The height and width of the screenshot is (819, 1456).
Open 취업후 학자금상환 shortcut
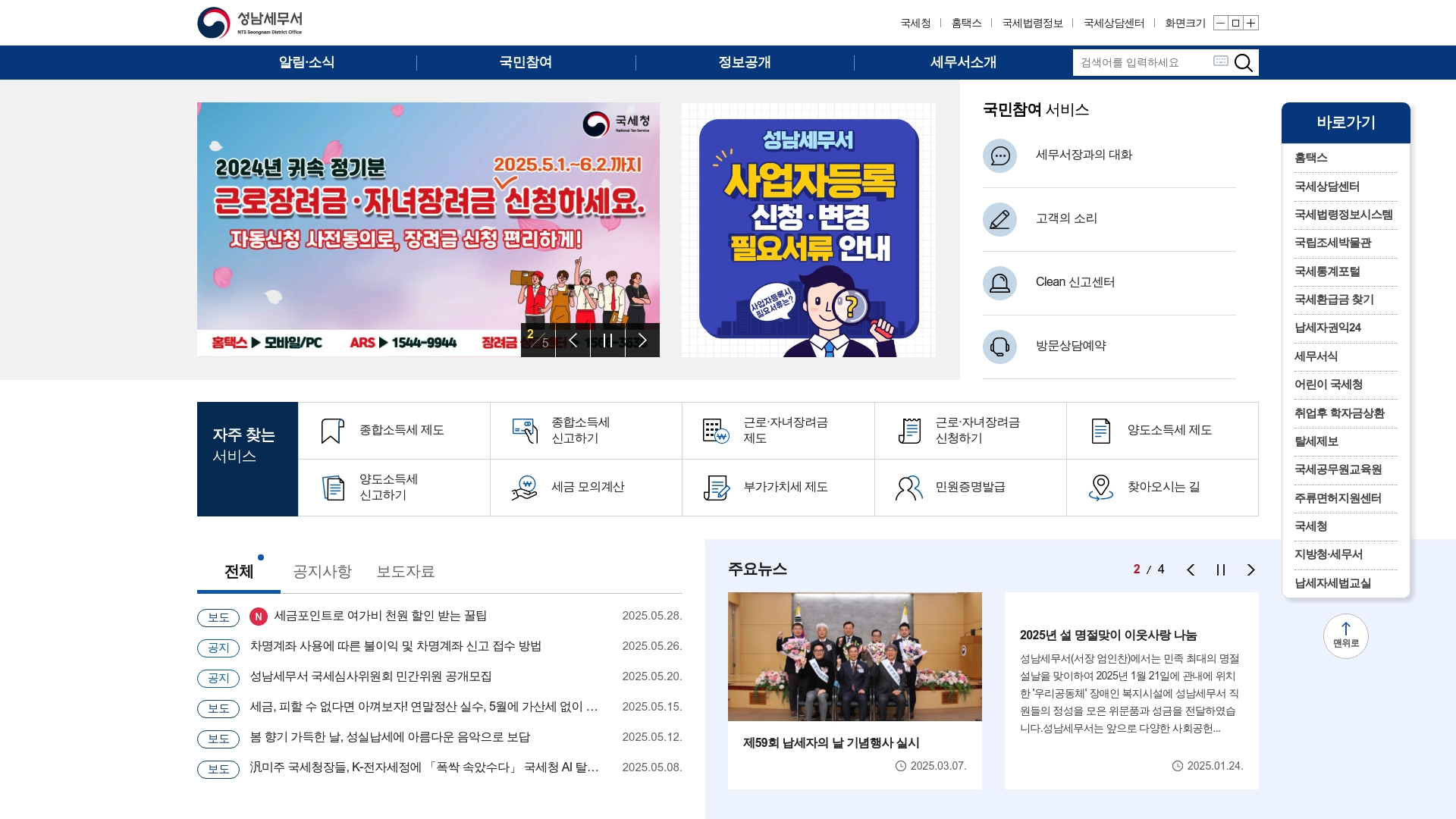click(1339, 413)
